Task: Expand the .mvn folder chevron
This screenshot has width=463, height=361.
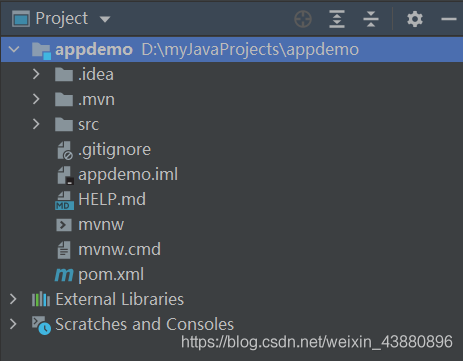Action: point(36,99)
